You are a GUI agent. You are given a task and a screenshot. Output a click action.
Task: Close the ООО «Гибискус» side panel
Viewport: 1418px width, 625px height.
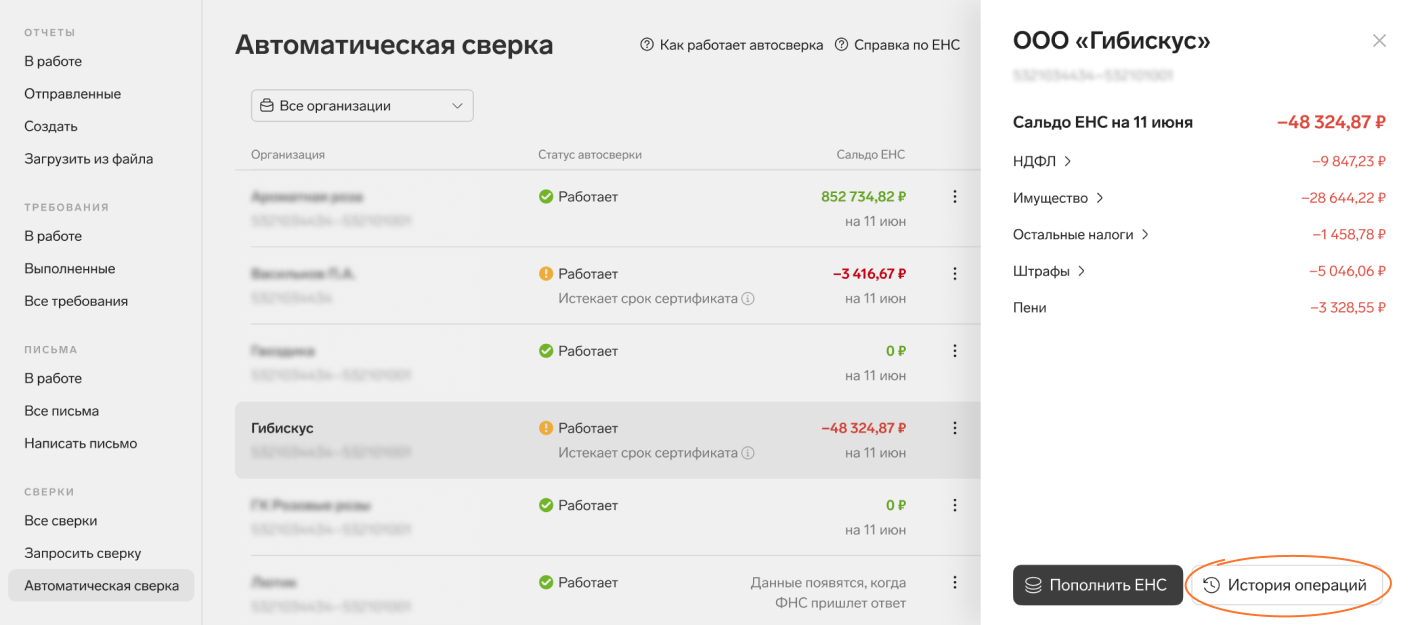coord(1379,41)
